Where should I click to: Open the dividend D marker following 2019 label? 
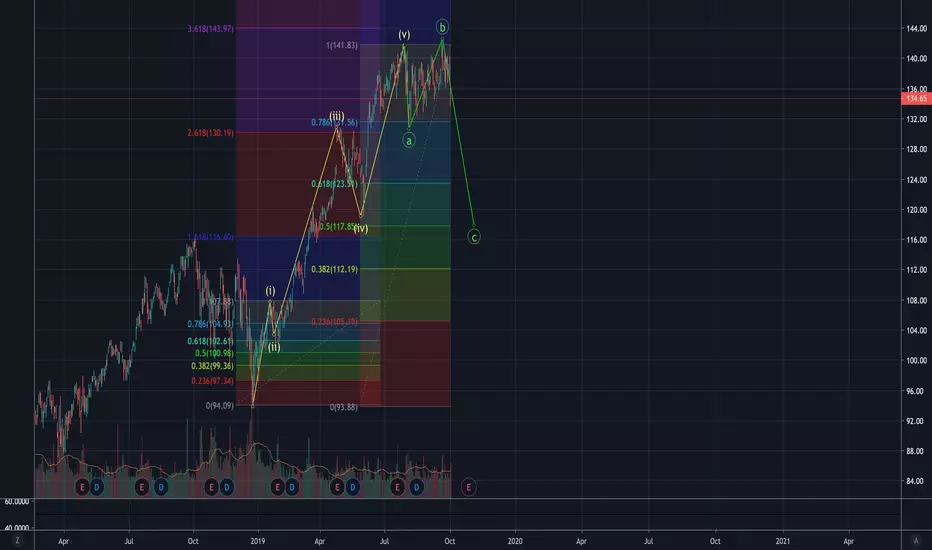[x=291, y=488]
